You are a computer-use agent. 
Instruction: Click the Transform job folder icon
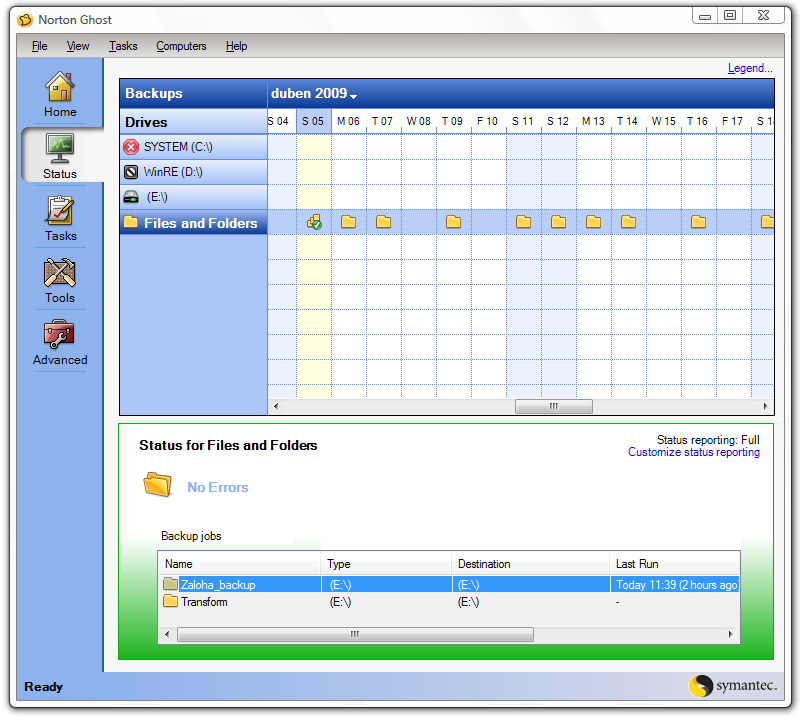pyautogui.click(x=170, y=601)
